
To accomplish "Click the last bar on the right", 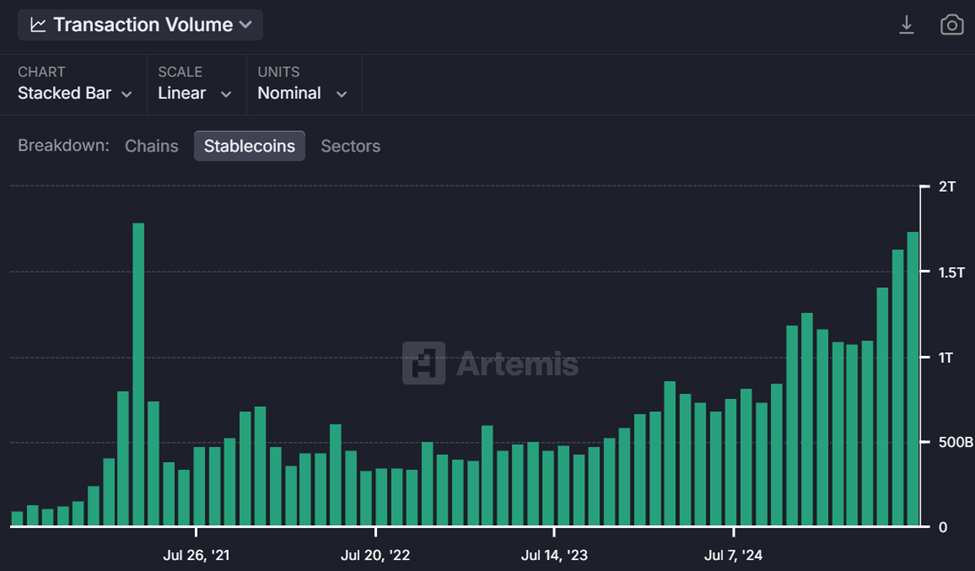I will (x=913, y=379).
